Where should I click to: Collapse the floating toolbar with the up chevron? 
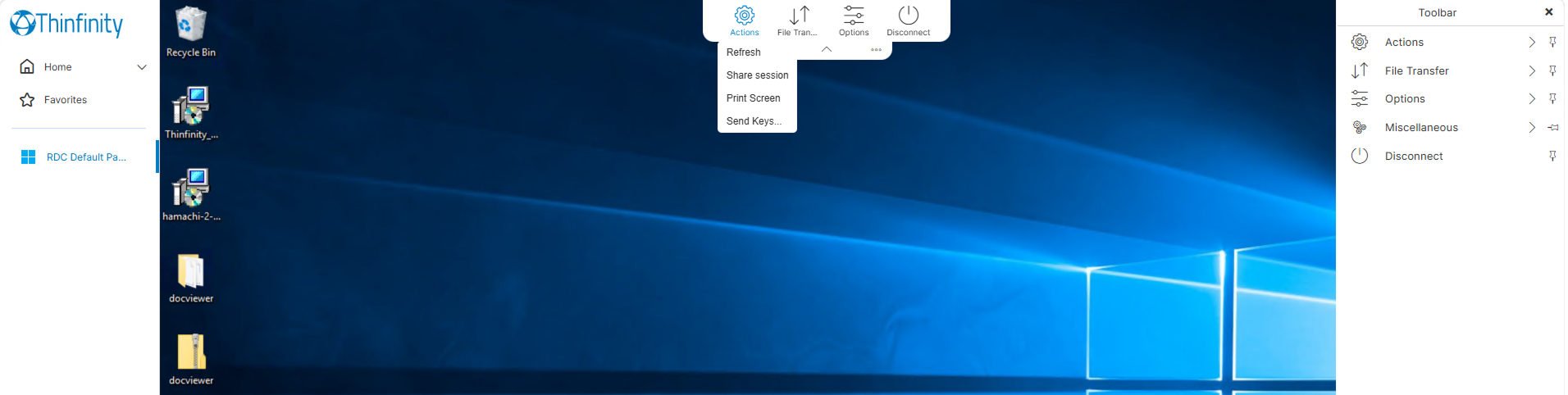coord(827,49)
